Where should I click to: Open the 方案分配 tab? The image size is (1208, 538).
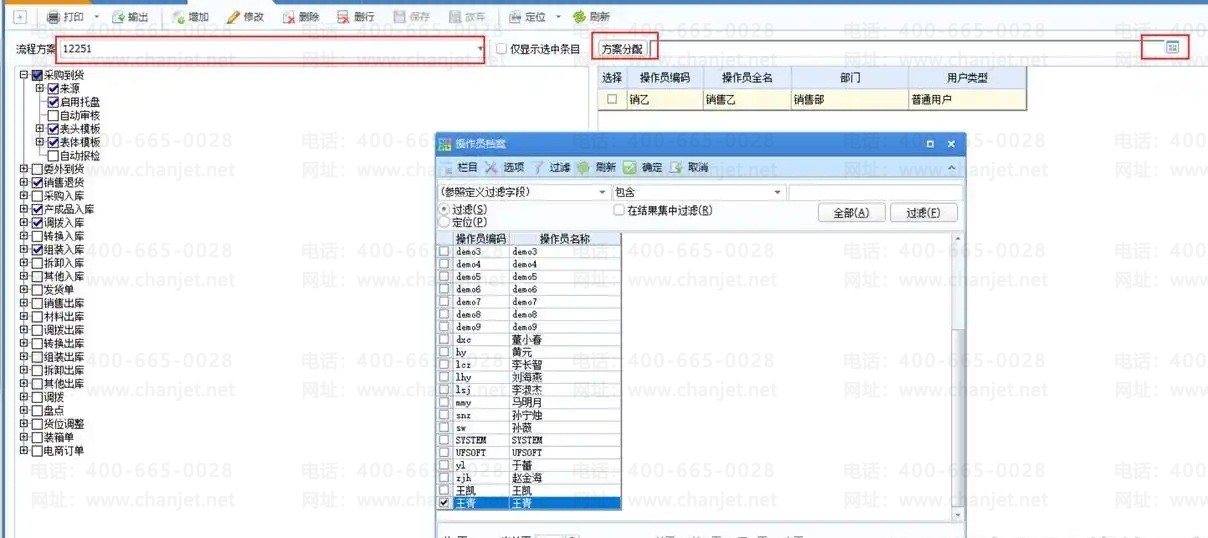coord(622,49)
